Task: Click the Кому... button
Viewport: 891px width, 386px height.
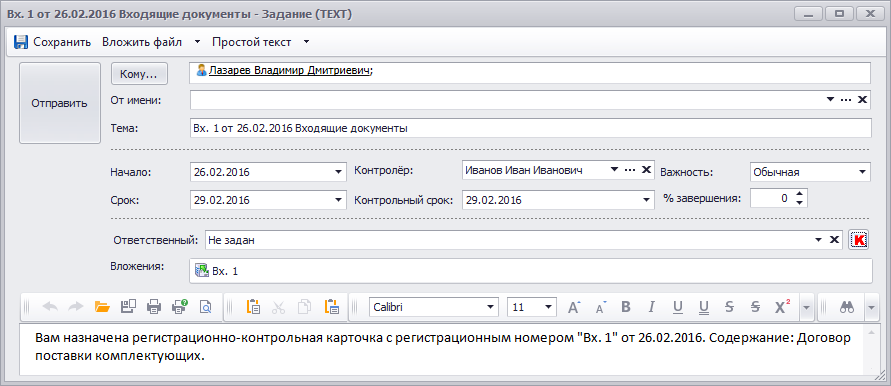Action: click(139, 74)
